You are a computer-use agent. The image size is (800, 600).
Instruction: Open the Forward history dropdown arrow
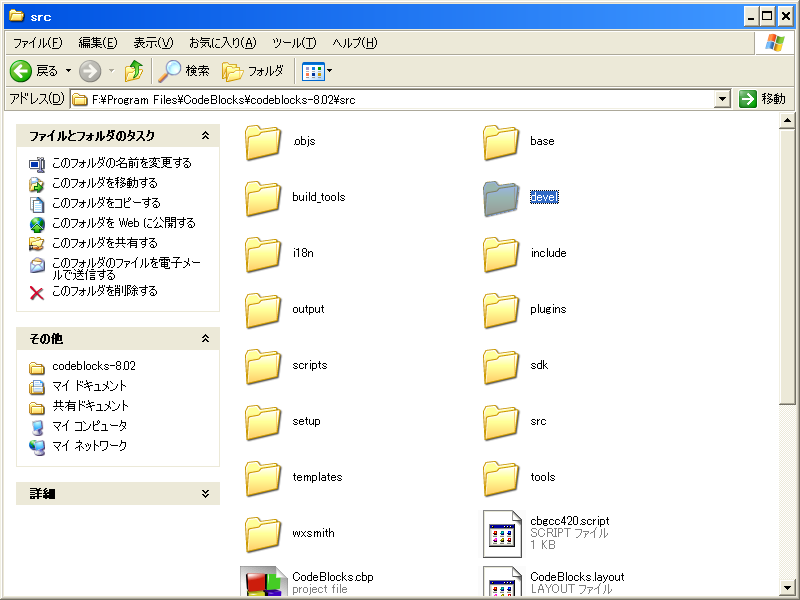112,71
